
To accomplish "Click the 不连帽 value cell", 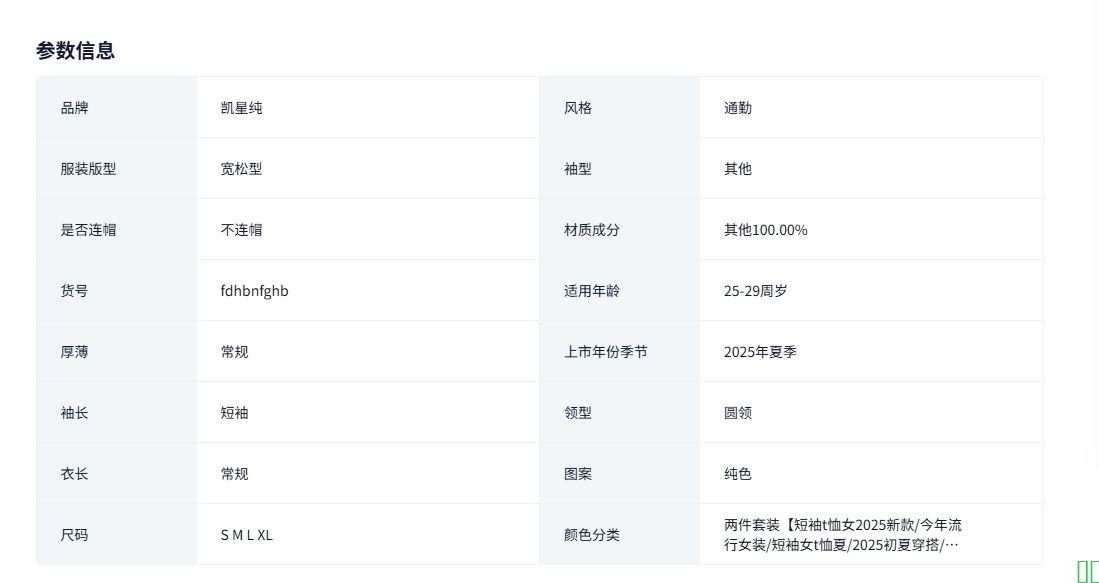I will tap(241, 230).
